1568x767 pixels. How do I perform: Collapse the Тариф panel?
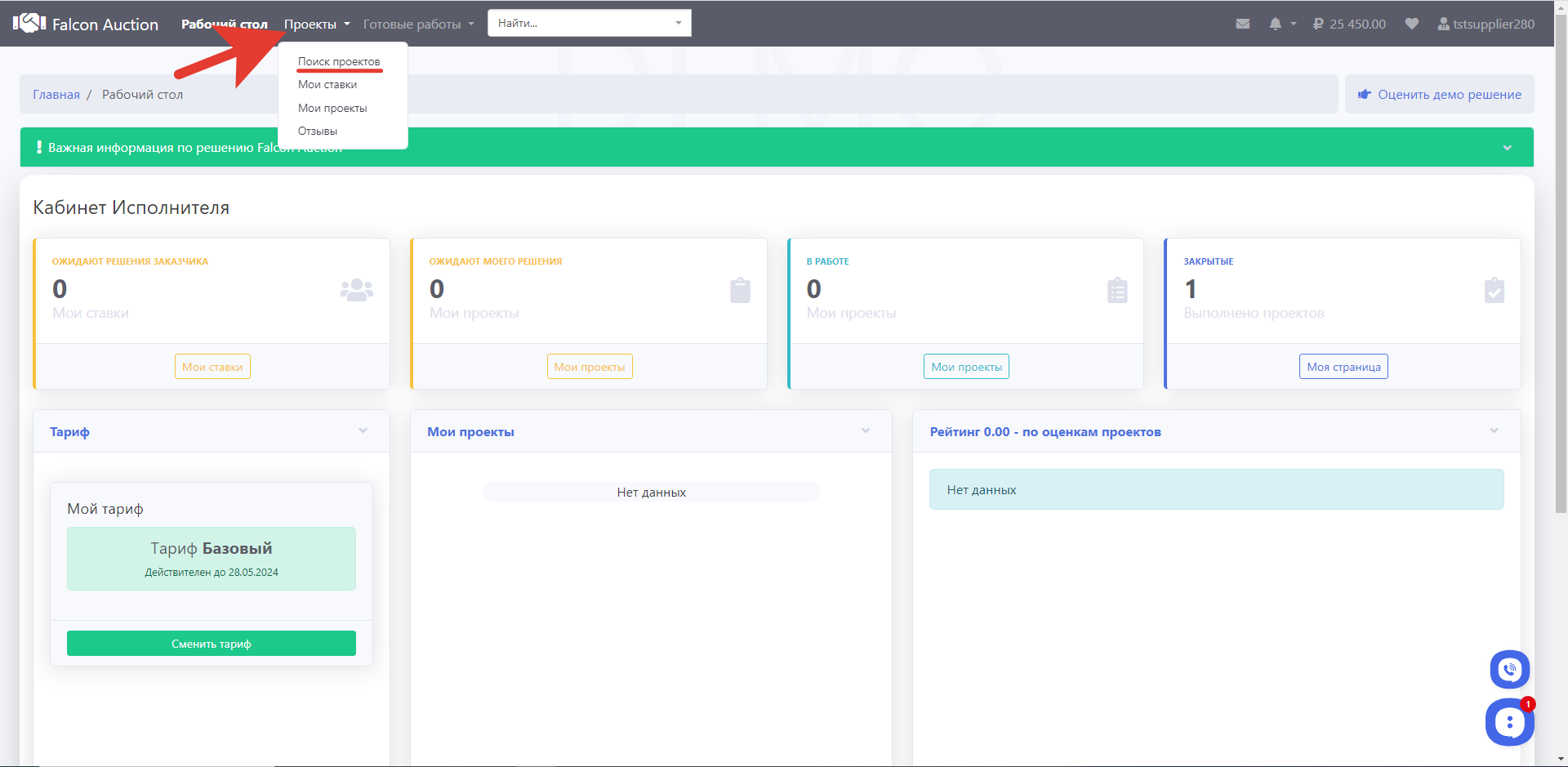[363, 430]
